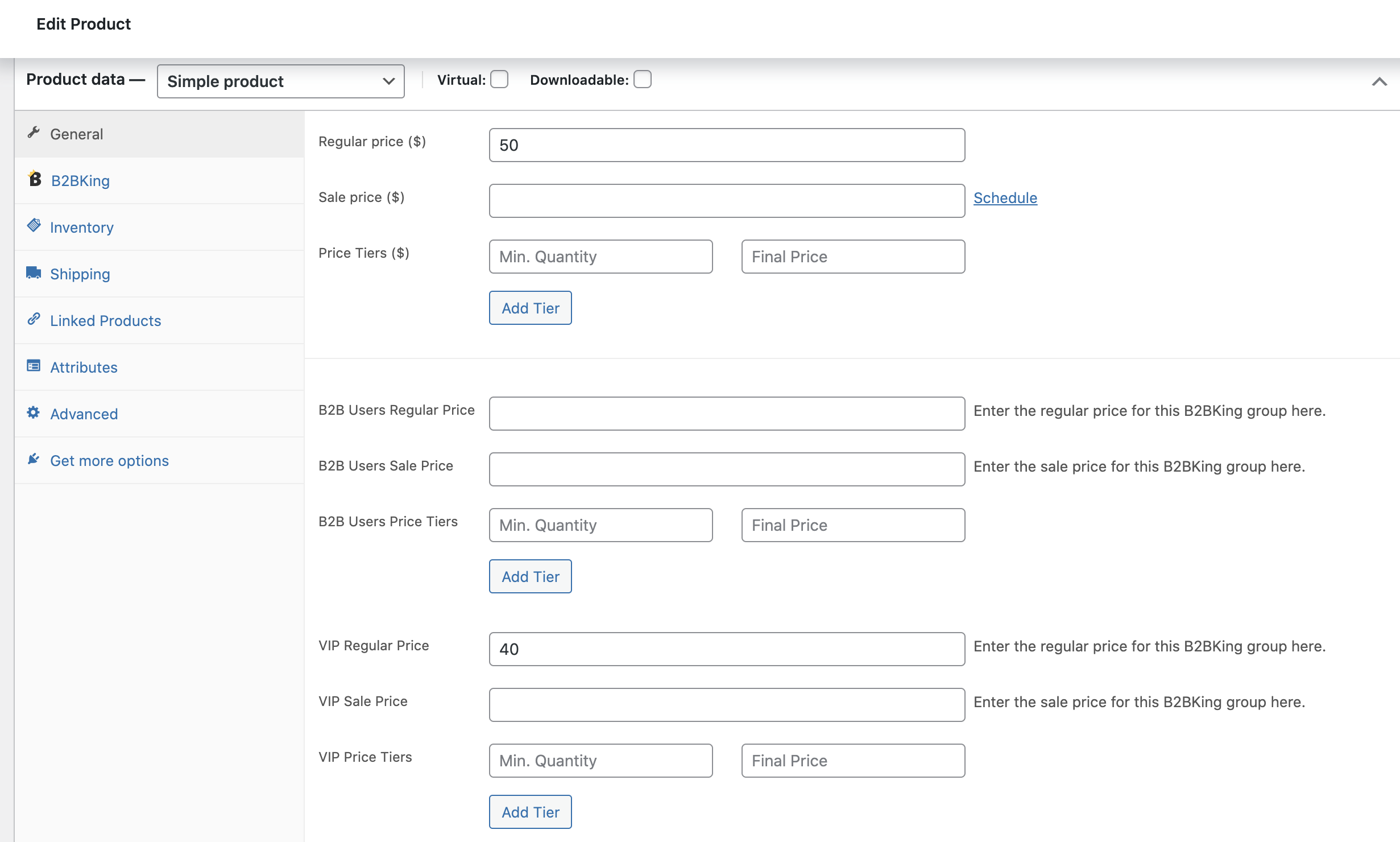The height and width of the screenshot is (842, 1400).
Task: Open the Attributes tab
Action: coord(159,368)
